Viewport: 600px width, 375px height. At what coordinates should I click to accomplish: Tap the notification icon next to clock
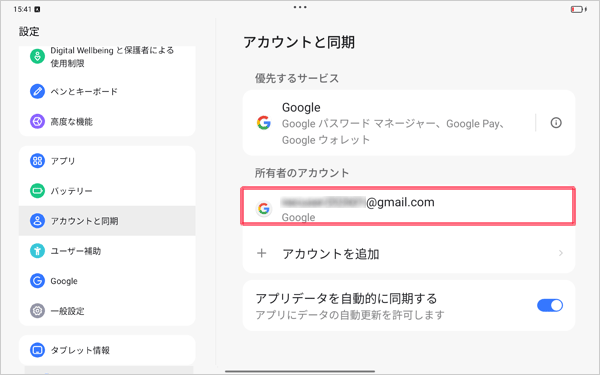[x=37, y=9]
